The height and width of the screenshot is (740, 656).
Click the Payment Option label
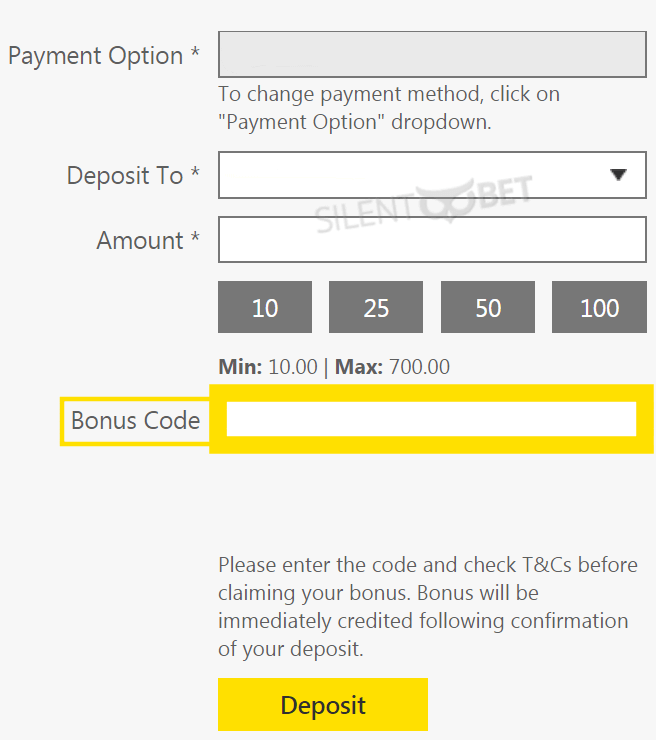pos(104,56)
